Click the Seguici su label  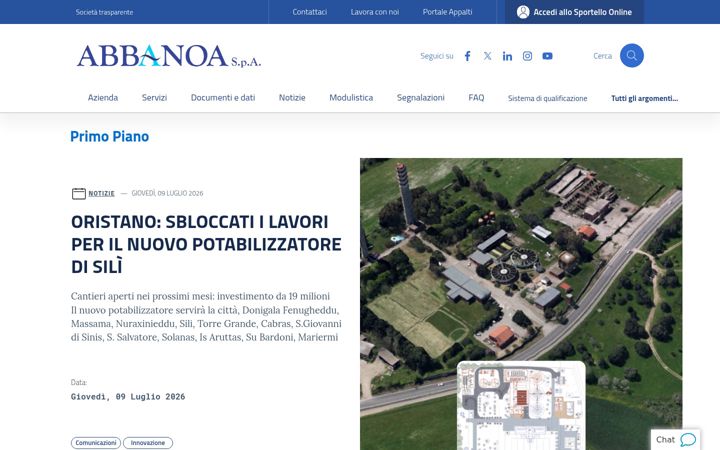point(437,56)
